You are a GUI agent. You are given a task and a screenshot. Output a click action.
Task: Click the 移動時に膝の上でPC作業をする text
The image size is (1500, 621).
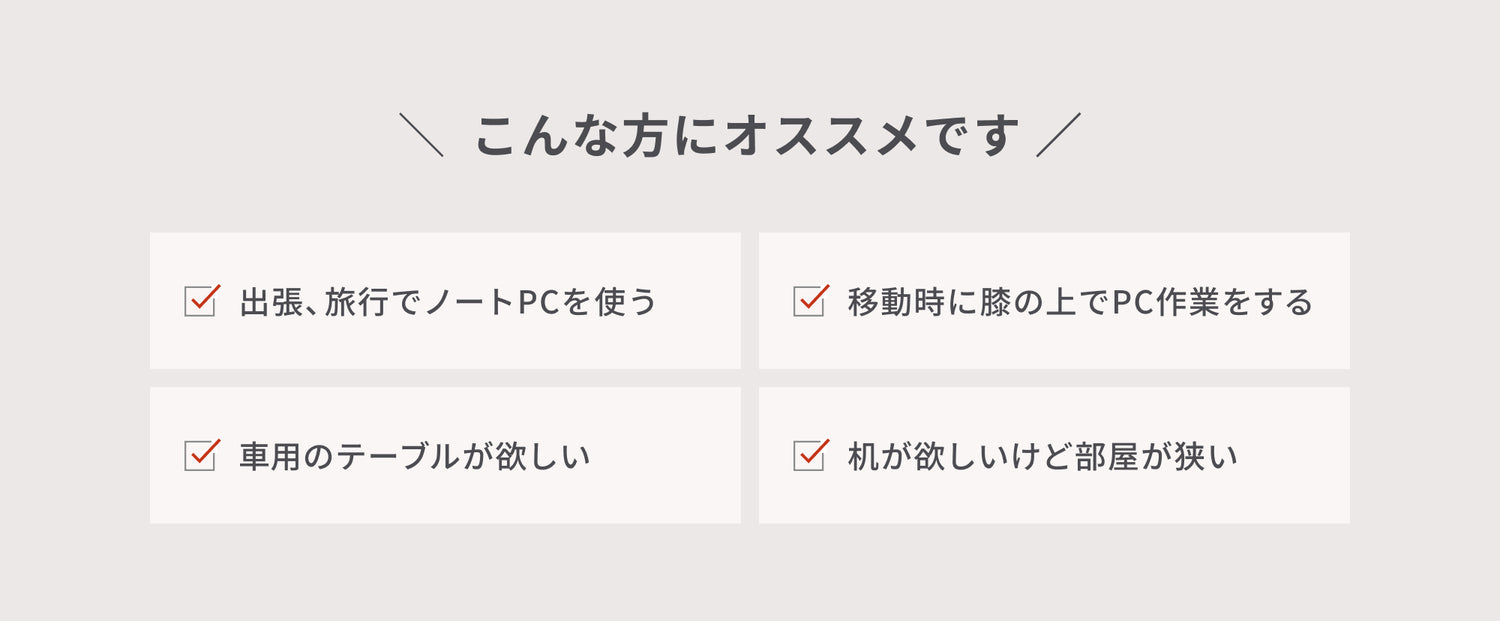click(1080, 301)
